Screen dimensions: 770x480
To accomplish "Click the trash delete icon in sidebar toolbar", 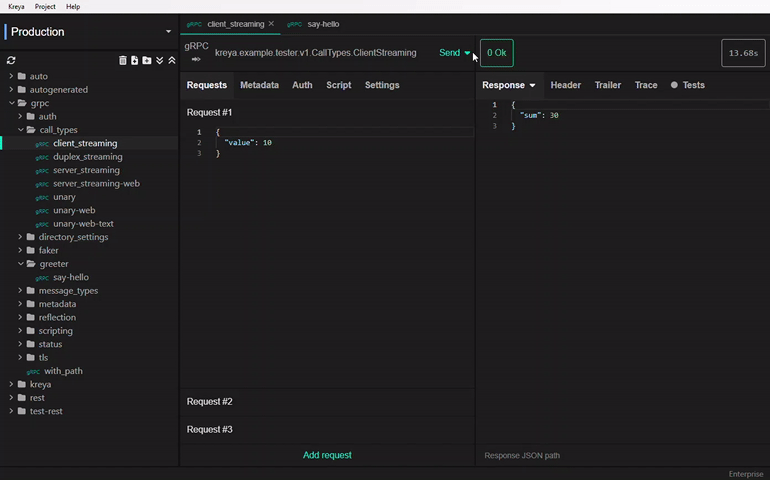I will pos(123,60).
